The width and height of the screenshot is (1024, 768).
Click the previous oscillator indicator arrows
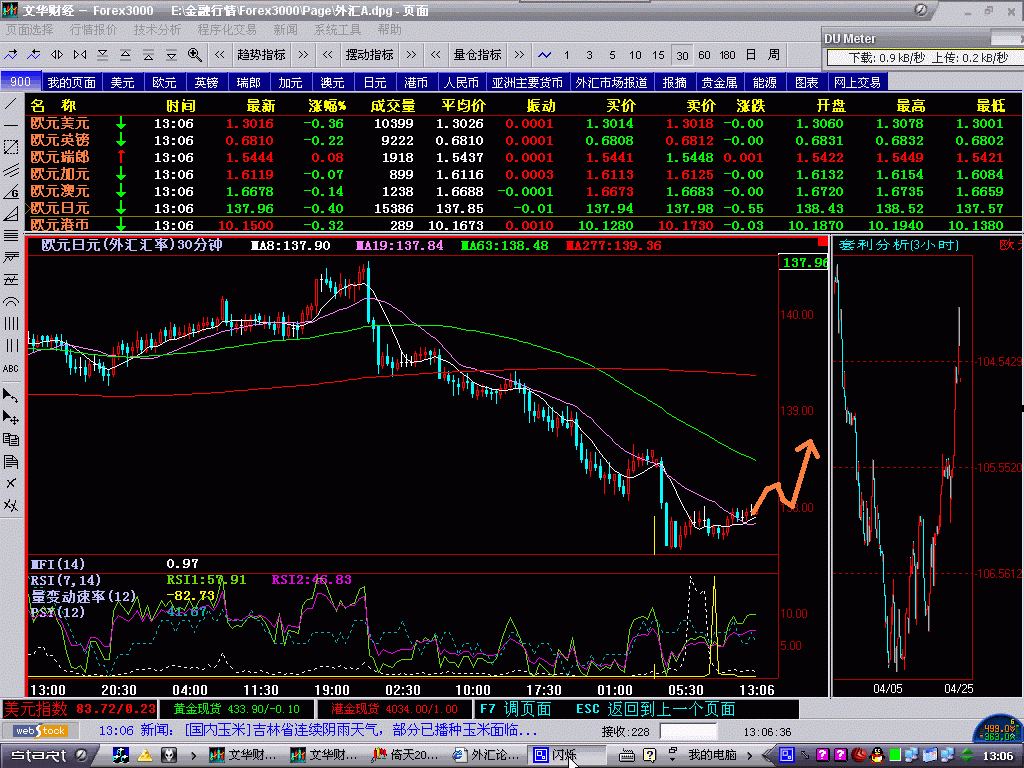[x=328, y=55]
